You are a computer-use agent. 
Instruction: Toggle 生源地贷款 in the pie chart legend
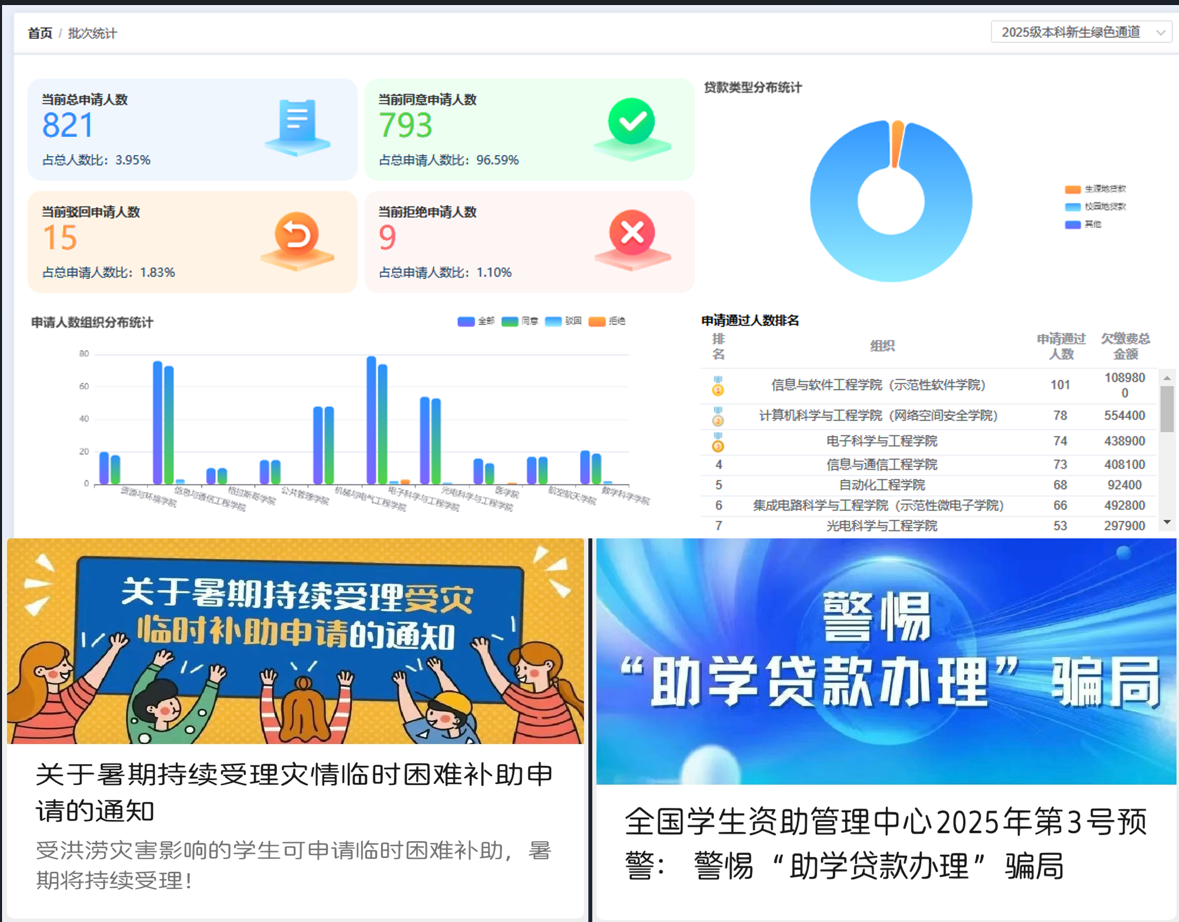coord(1096,189)
